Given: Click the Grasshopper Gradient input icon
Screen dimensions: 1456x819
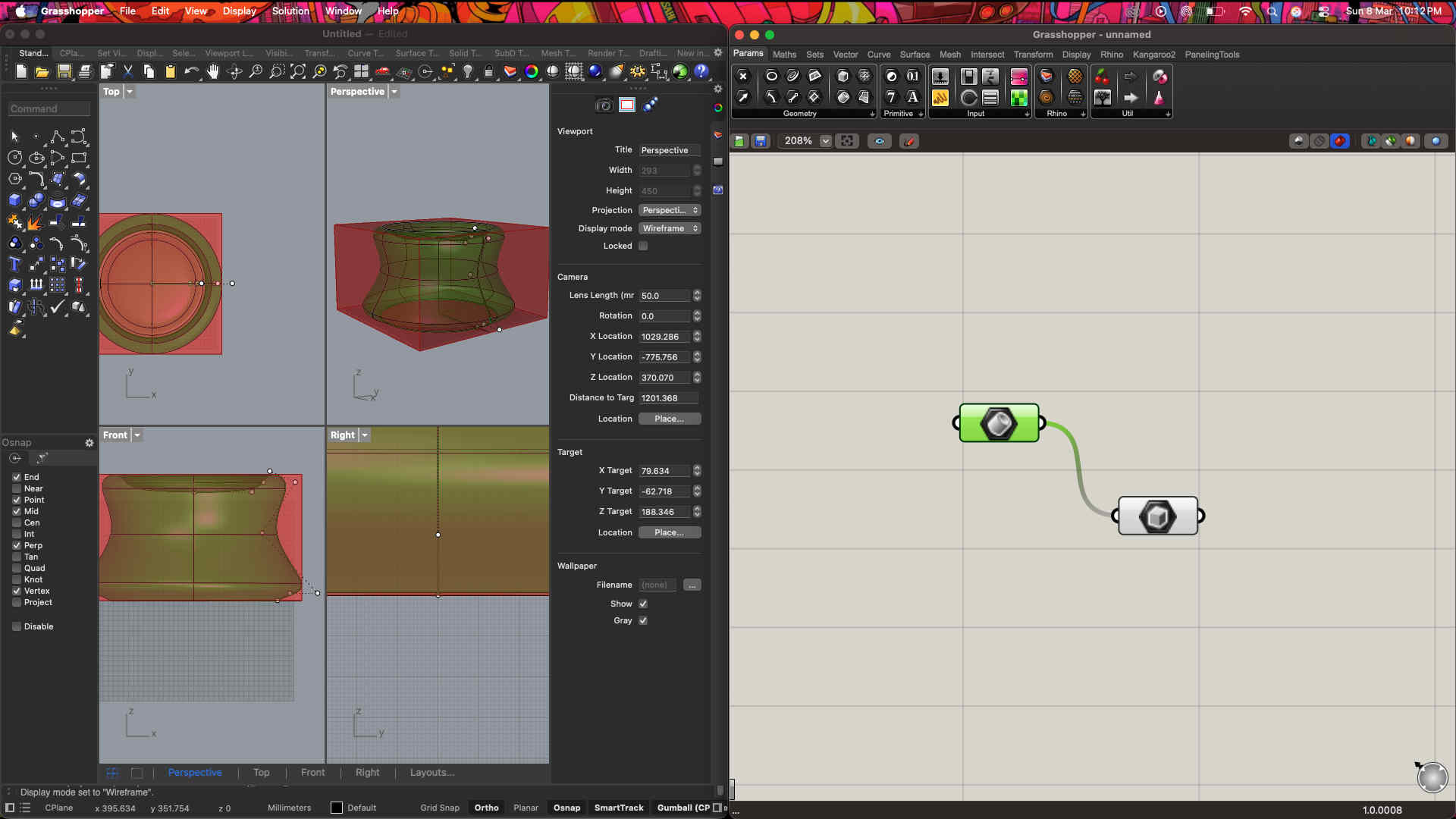Looking at the screenshot, I should coord(1018,77).
